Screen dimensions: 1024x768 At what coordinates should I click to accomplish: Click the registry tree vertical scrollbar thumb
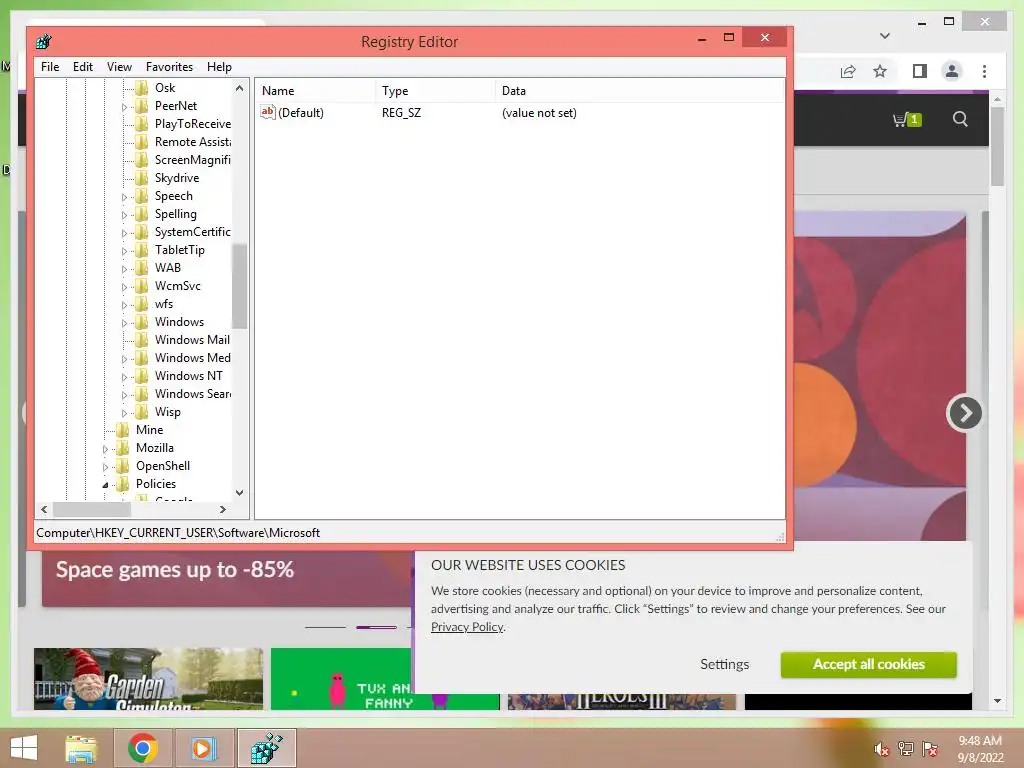(x=240, y=286)
